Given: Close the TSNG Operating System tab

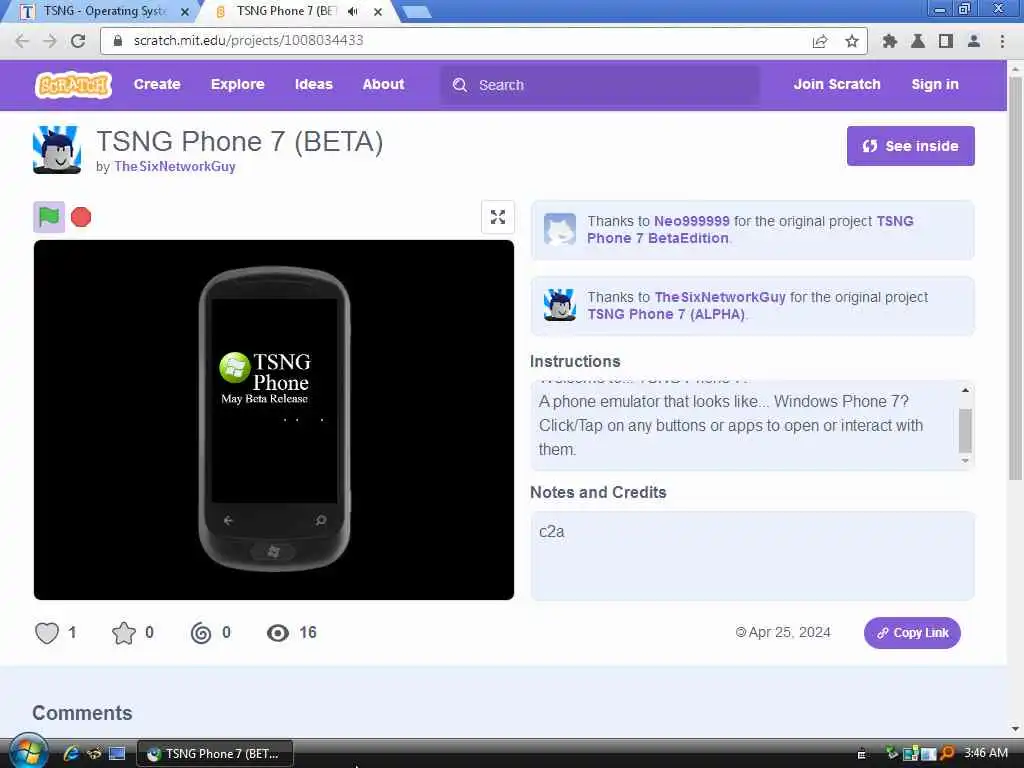Looking at the screenshot, I should coord(185,11).
